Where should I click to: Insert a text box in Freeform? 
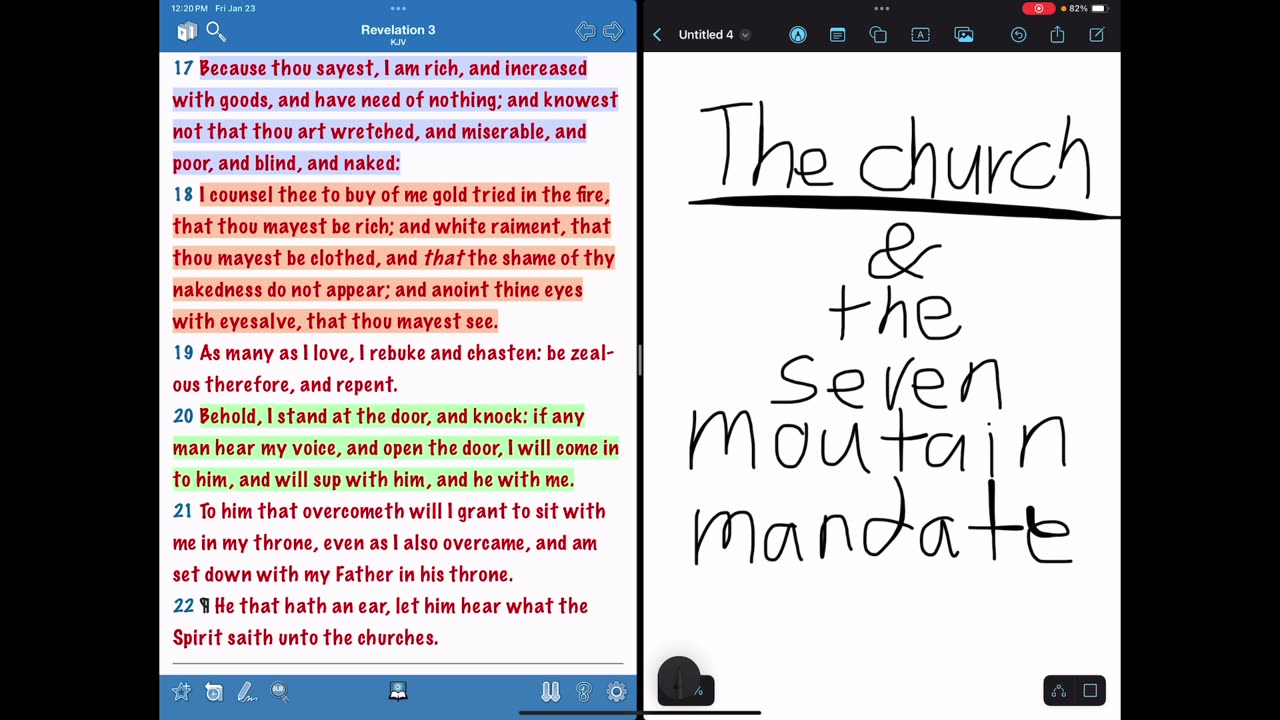point(921,35)
